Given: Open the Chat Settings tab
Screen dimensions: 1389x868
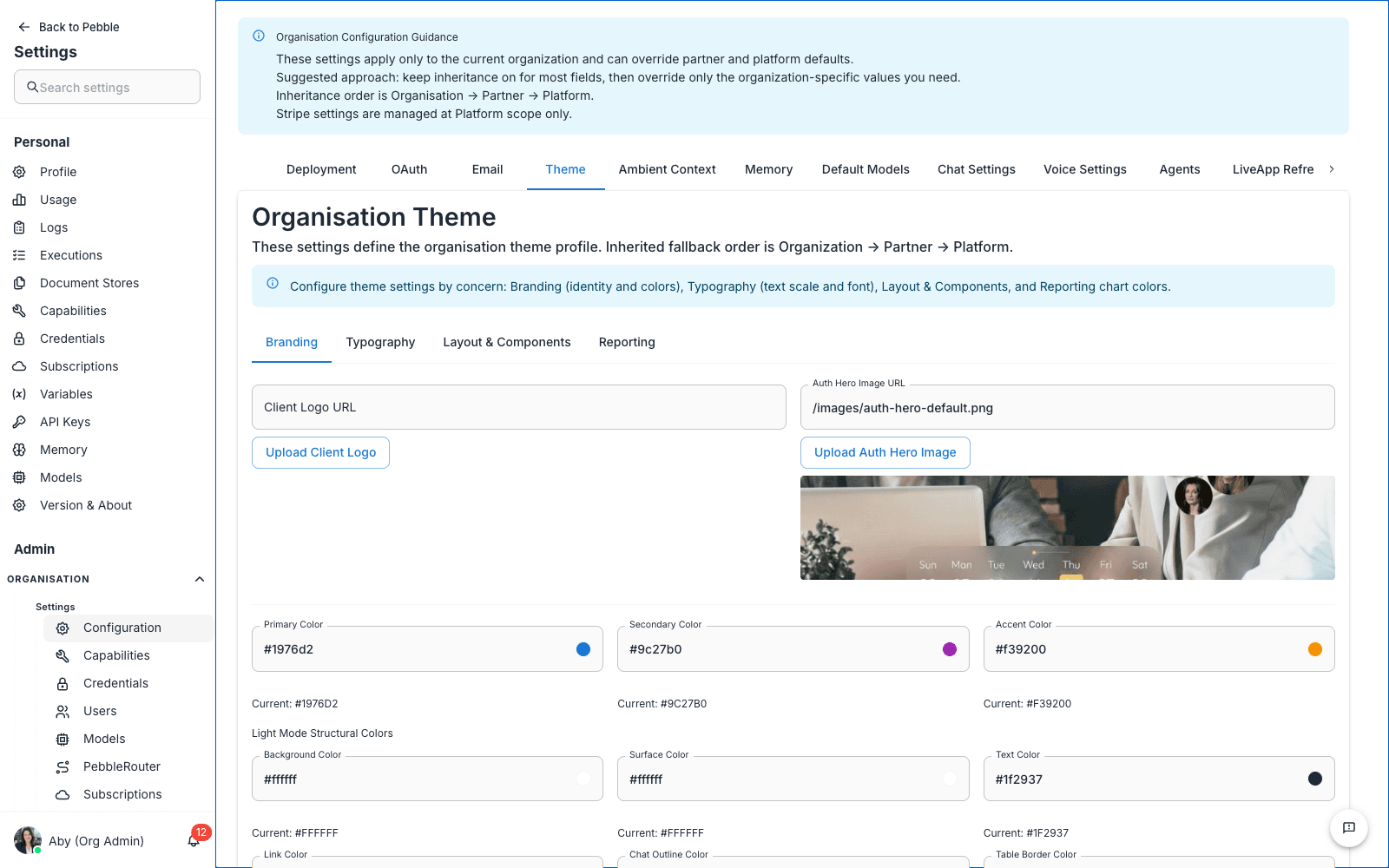Looking at the screenshot, I should click(x=977, y=169).
